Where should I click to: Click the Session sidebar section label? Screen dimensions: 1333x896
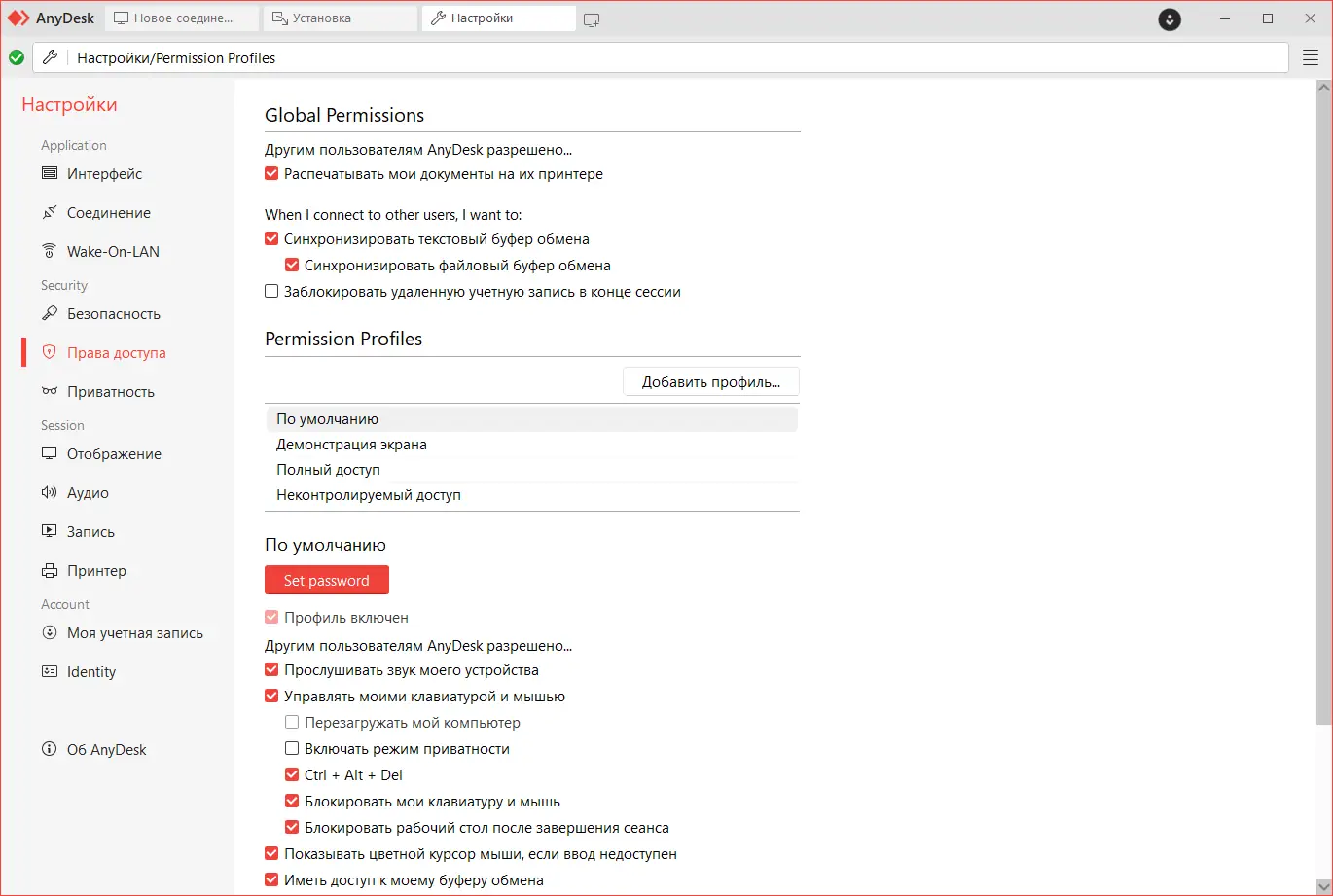tap(62, 425)
